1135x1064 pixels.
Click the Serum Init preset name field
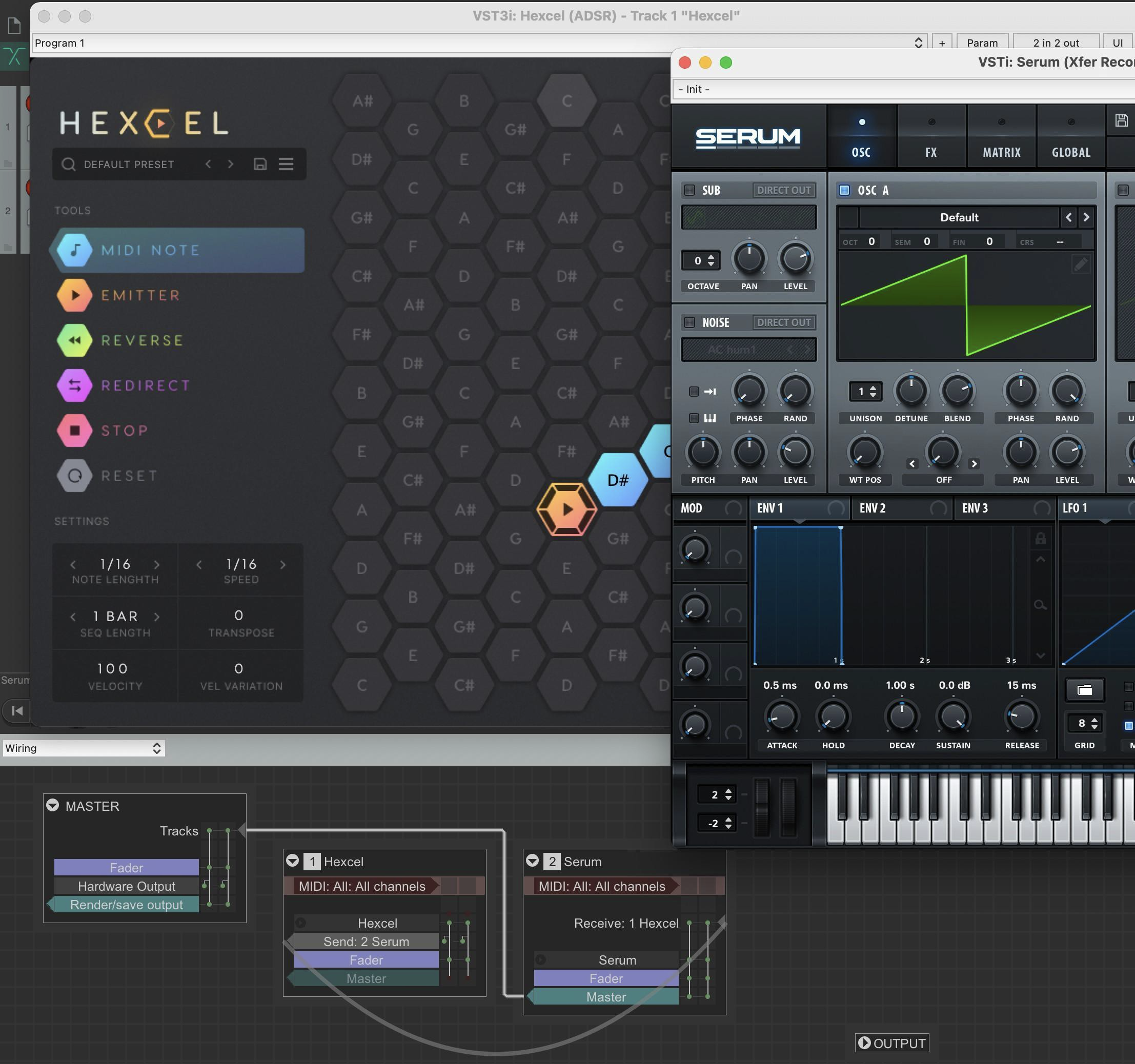coord(904,89)
